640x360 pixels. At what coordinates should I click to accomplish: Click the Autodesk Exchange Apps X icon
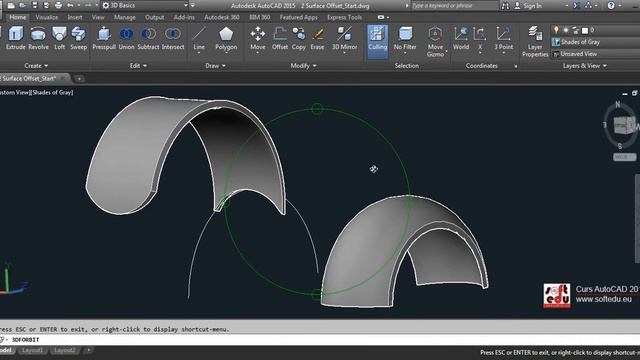576,5
